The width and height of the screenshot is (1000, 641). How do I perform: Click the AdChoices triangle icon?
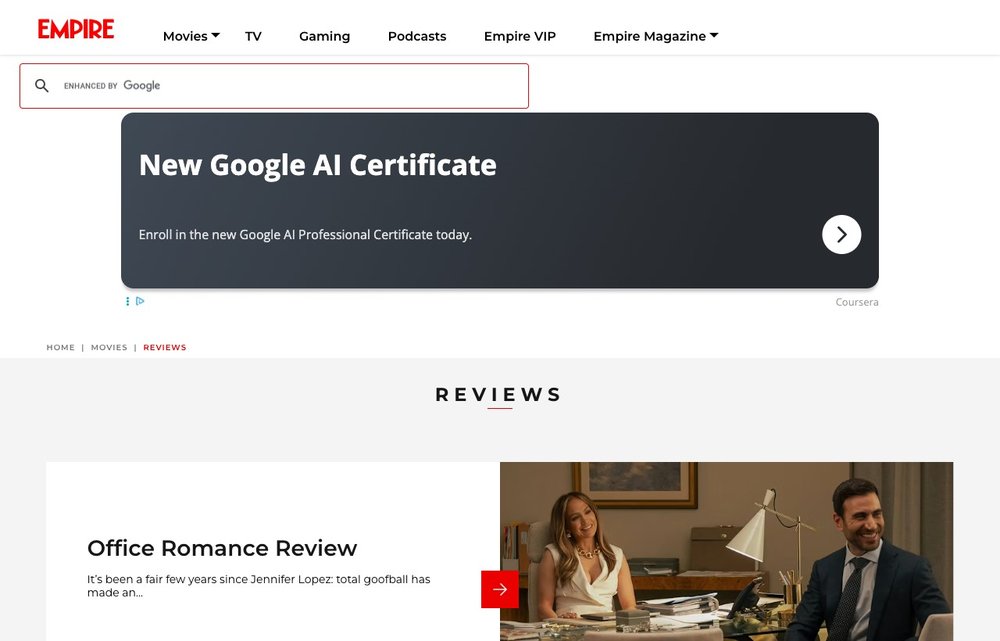[x=140, y=301]
